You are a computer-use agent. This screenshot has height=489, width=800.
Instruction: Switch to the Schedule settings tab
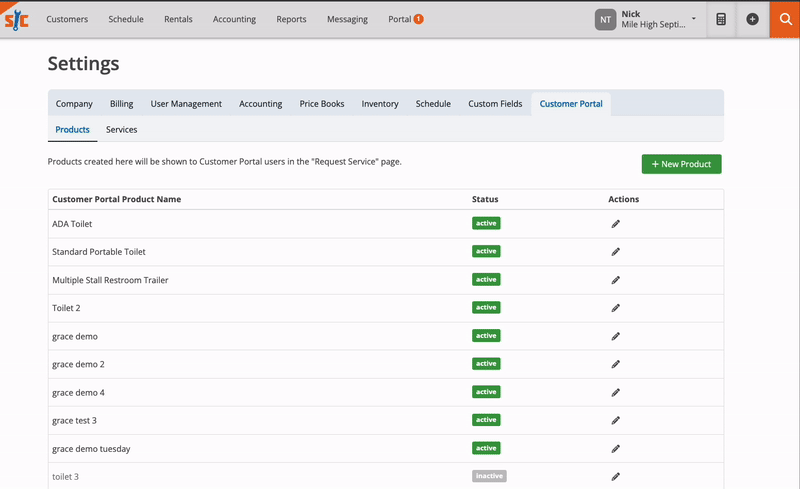pyautogui.click(x=433, y=104)
